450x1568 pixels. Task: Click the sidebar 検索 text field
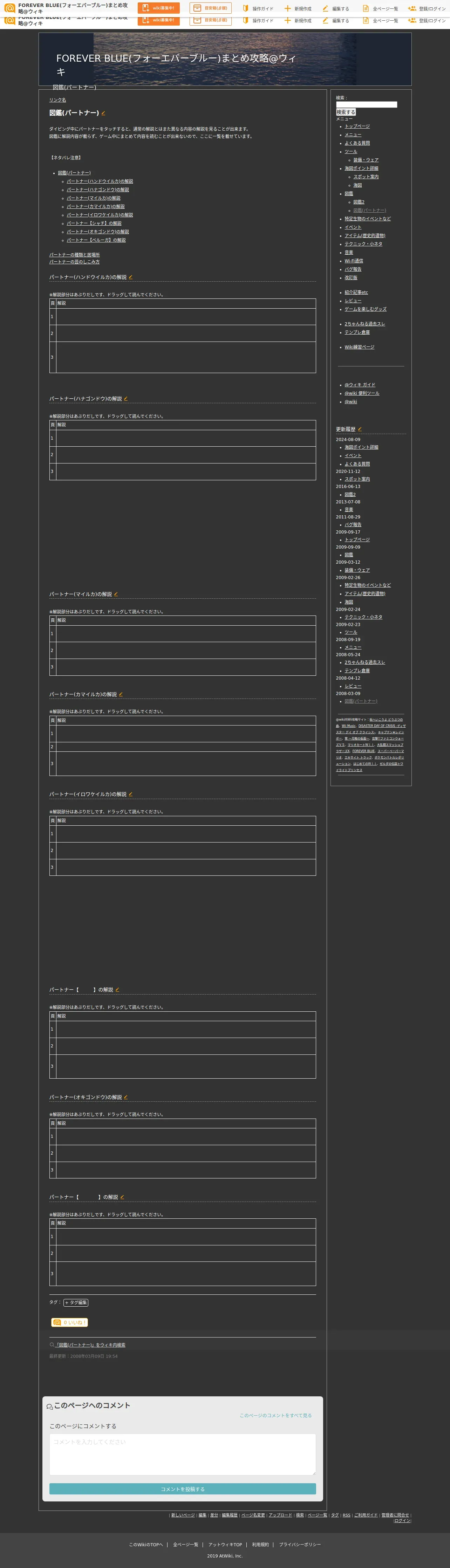[x=367, y=105]
